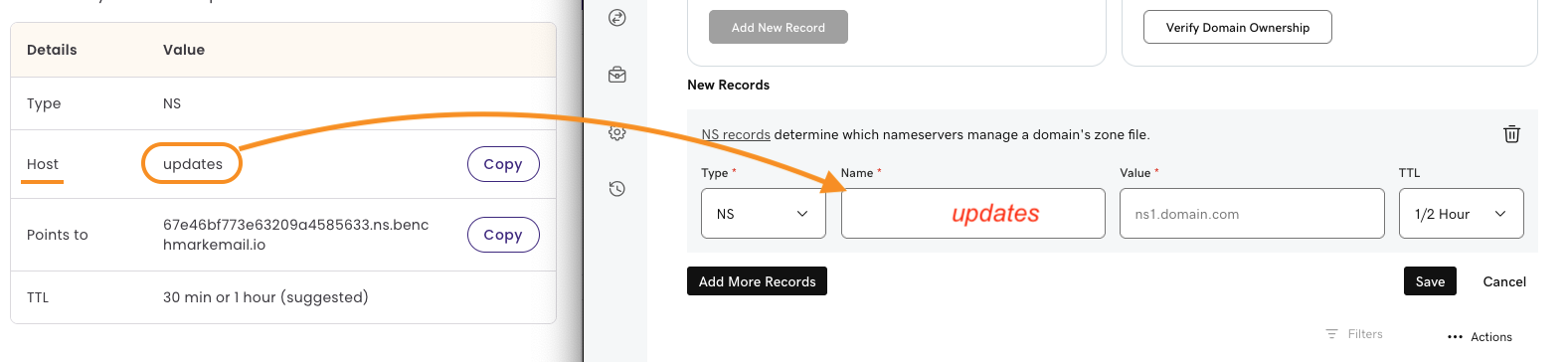Click the Name input field

coord(972,214)
